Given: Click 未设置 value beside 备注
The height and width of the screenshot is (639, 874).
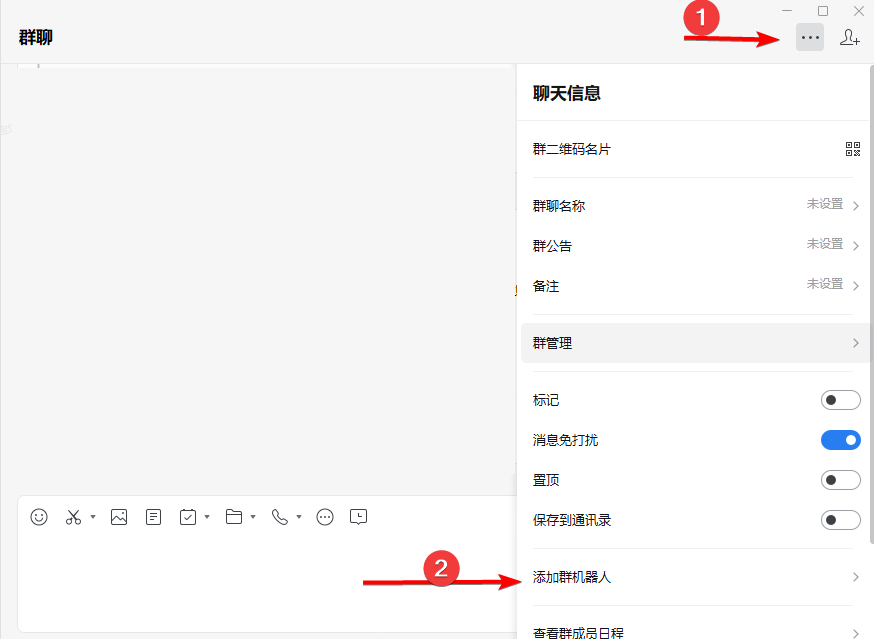Looking at the screenshot, I should click(824, 284).
